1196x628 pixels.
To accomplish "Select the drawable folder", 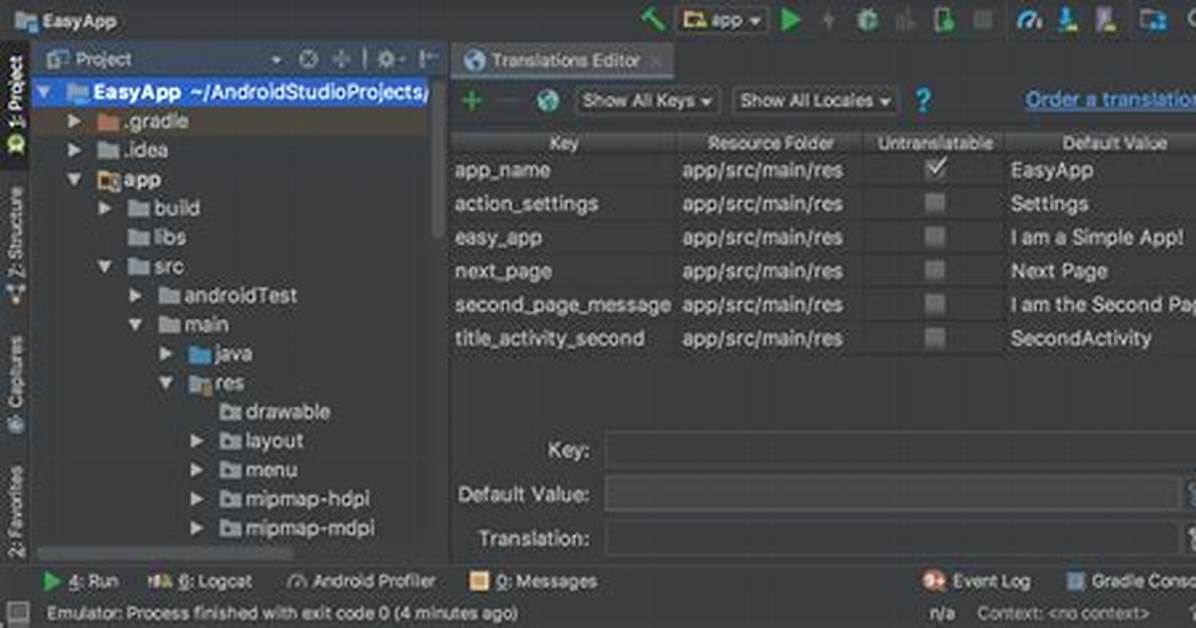I will [x=275, y=412].
